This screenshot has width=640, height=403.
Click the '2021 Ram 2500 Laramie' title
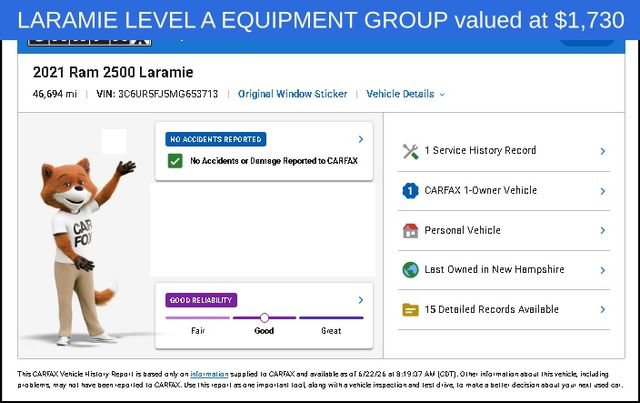click(113, 72)
